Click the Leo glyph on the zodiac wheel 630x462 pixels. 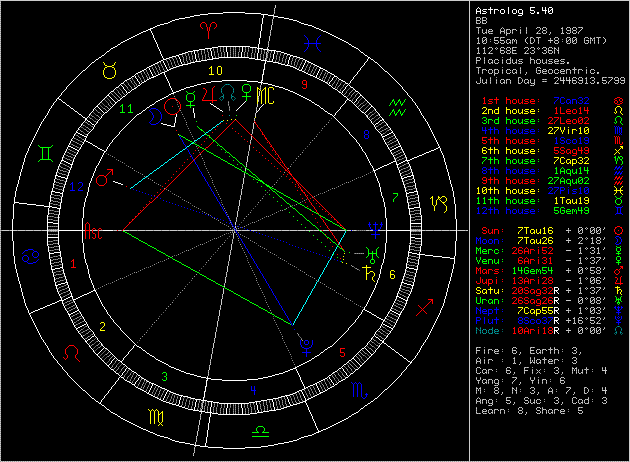(x=73, y=353)
